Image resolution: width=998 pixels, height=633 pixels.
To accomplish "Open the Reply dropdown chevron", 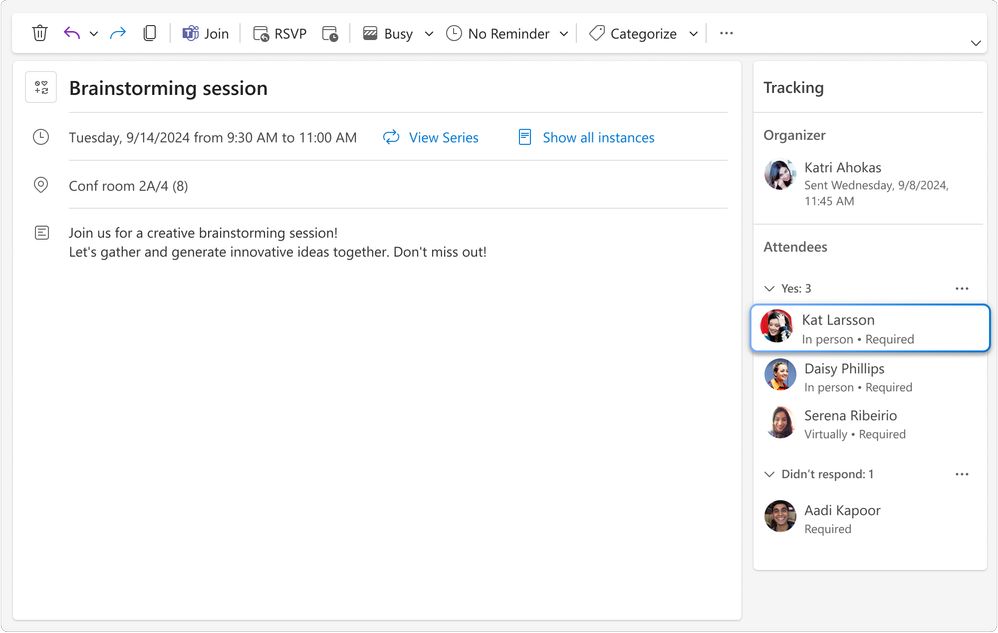I will point(93,32).
